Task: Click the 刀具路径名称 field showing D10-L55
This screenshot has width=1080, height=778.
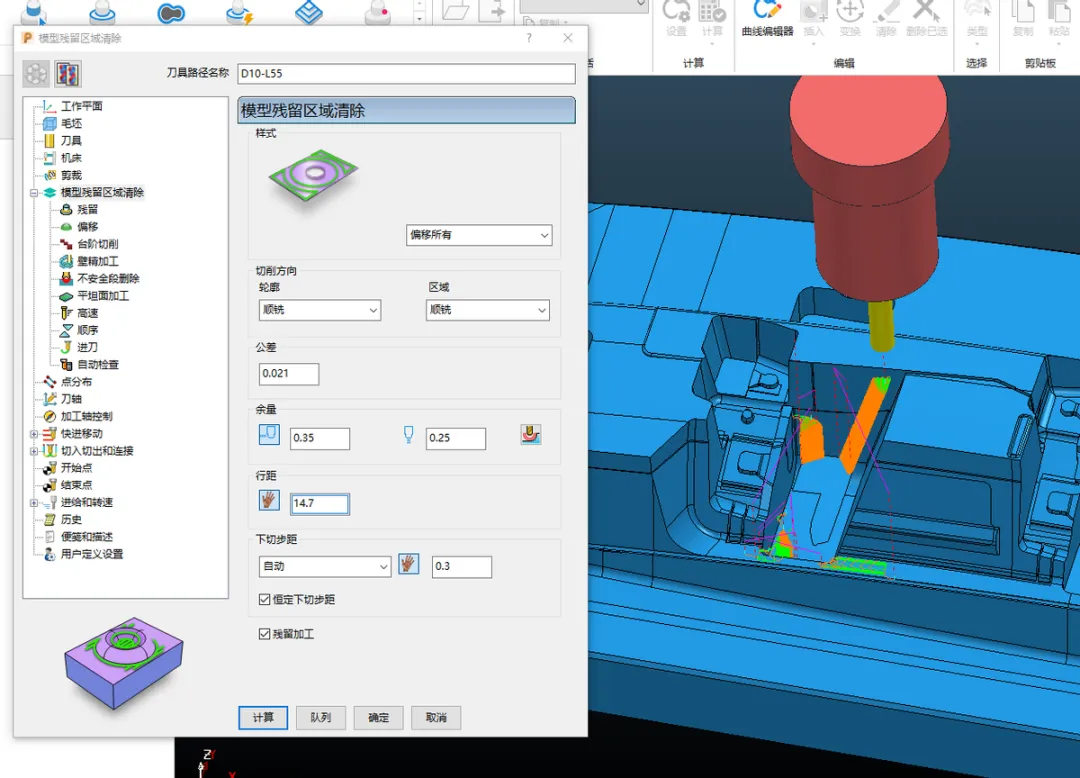Action: [406, 74]
